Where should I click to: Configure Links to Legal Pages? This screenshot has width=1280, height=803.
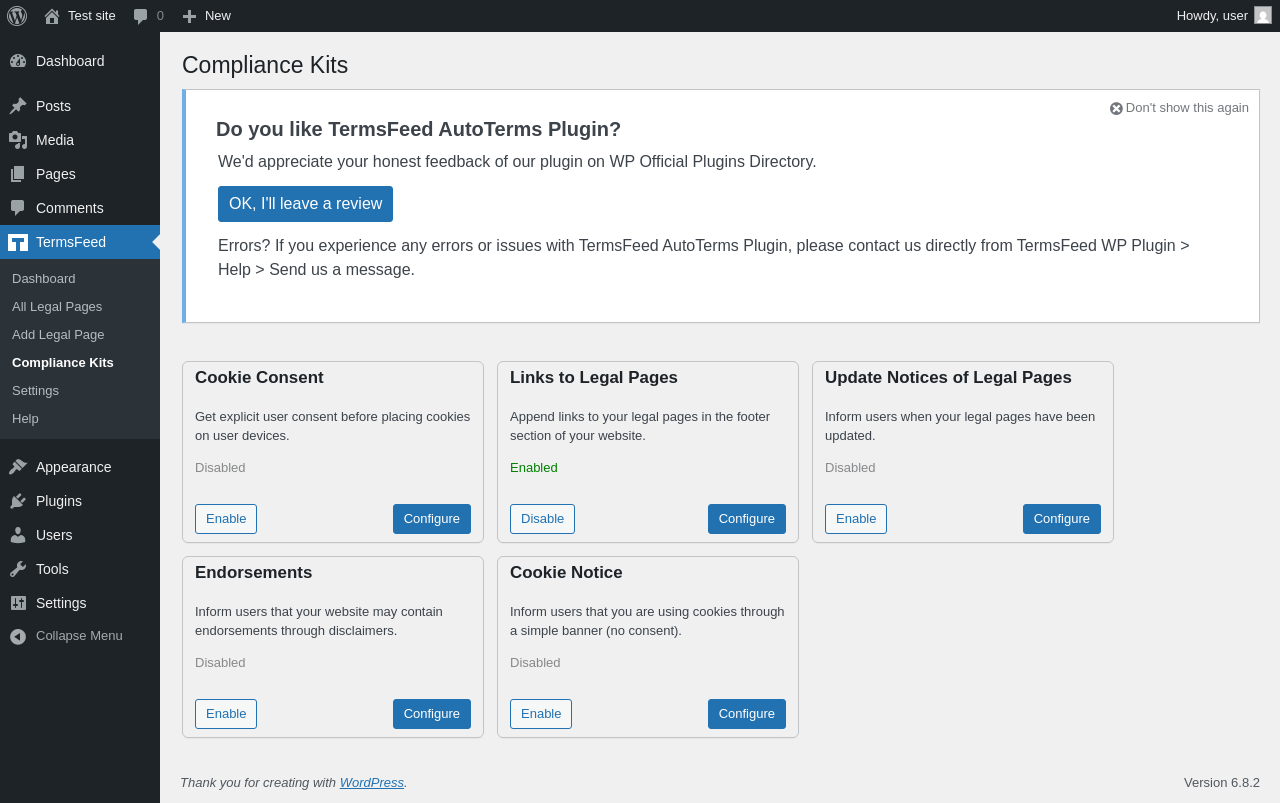pos(747,519)
